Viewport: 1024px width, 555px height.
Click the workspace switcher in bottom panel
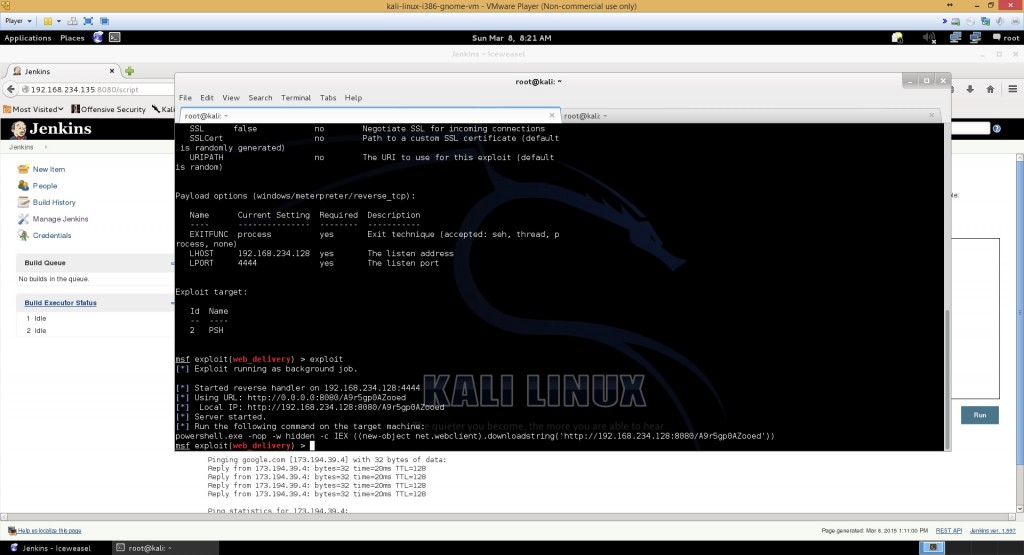tap(932, 547)
